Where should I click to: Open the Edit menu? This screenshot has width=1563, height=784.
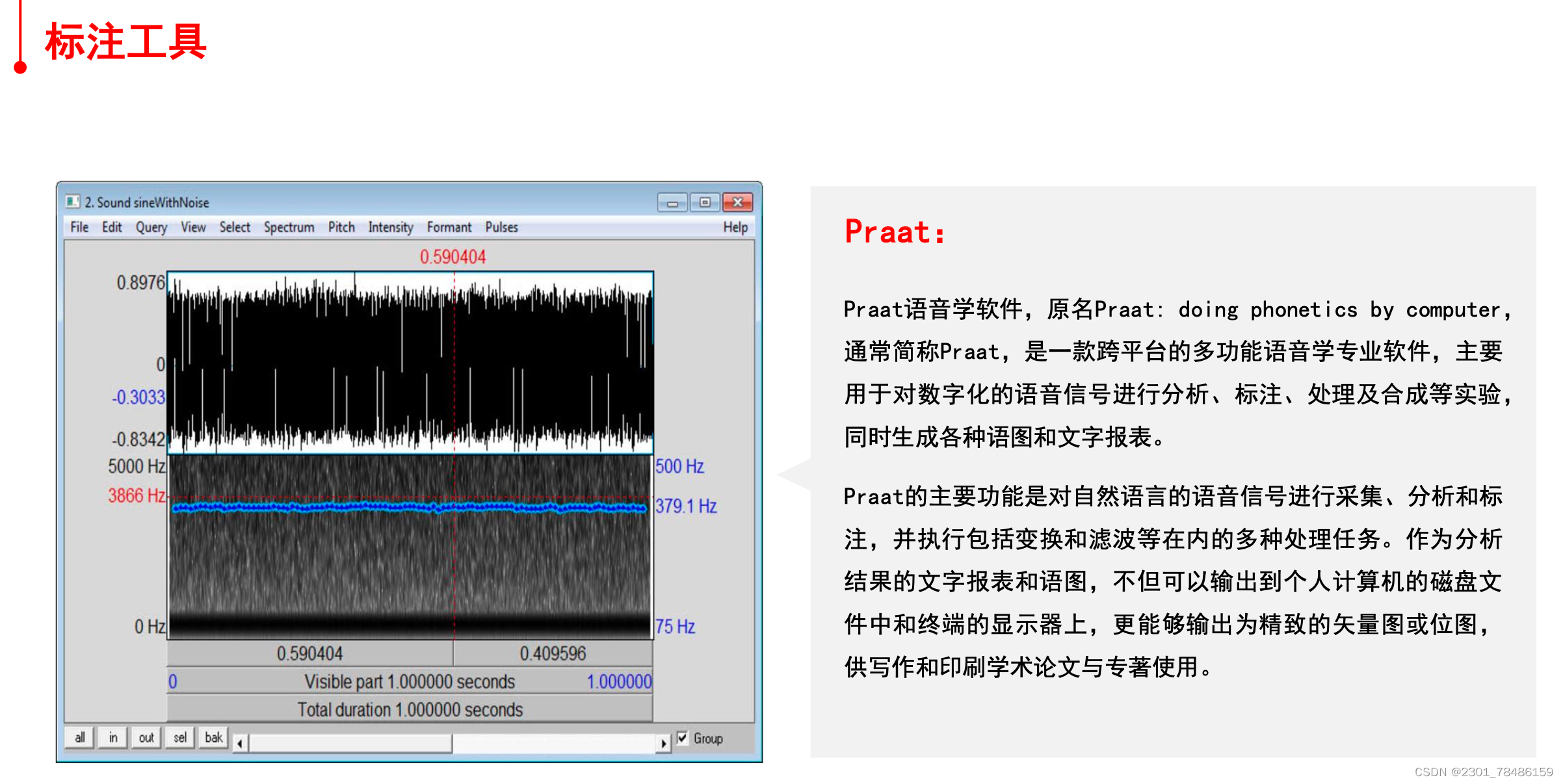tap(111, 227)
